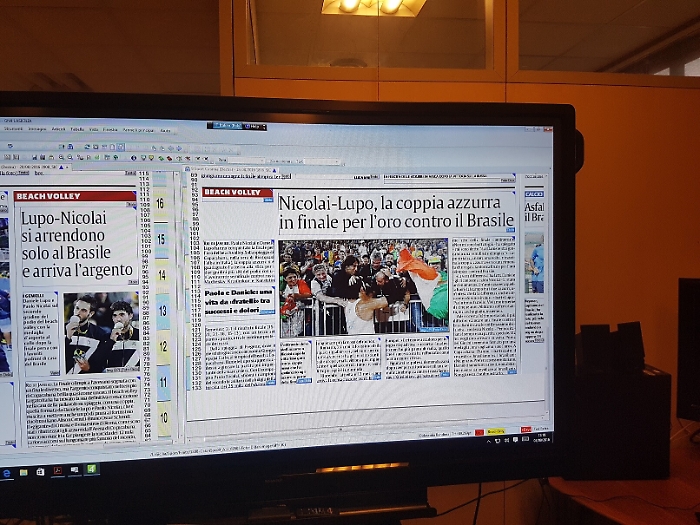The width and height of the screenshot is (700, 525).
Task: Select the photo of two players with medals
Action: point(102,332)
